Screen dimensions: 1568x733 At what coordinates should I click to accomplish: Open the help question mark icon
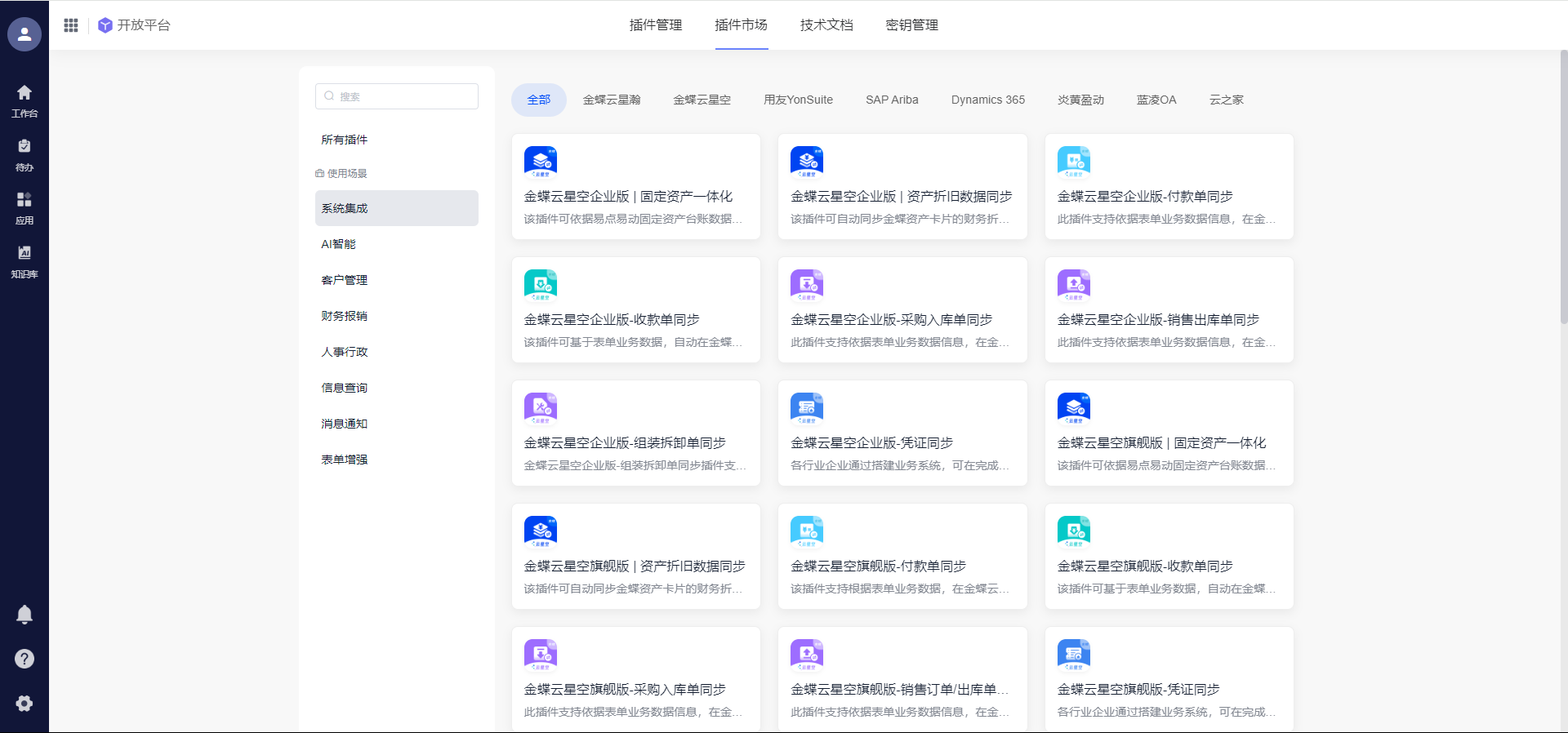point(24,659)
